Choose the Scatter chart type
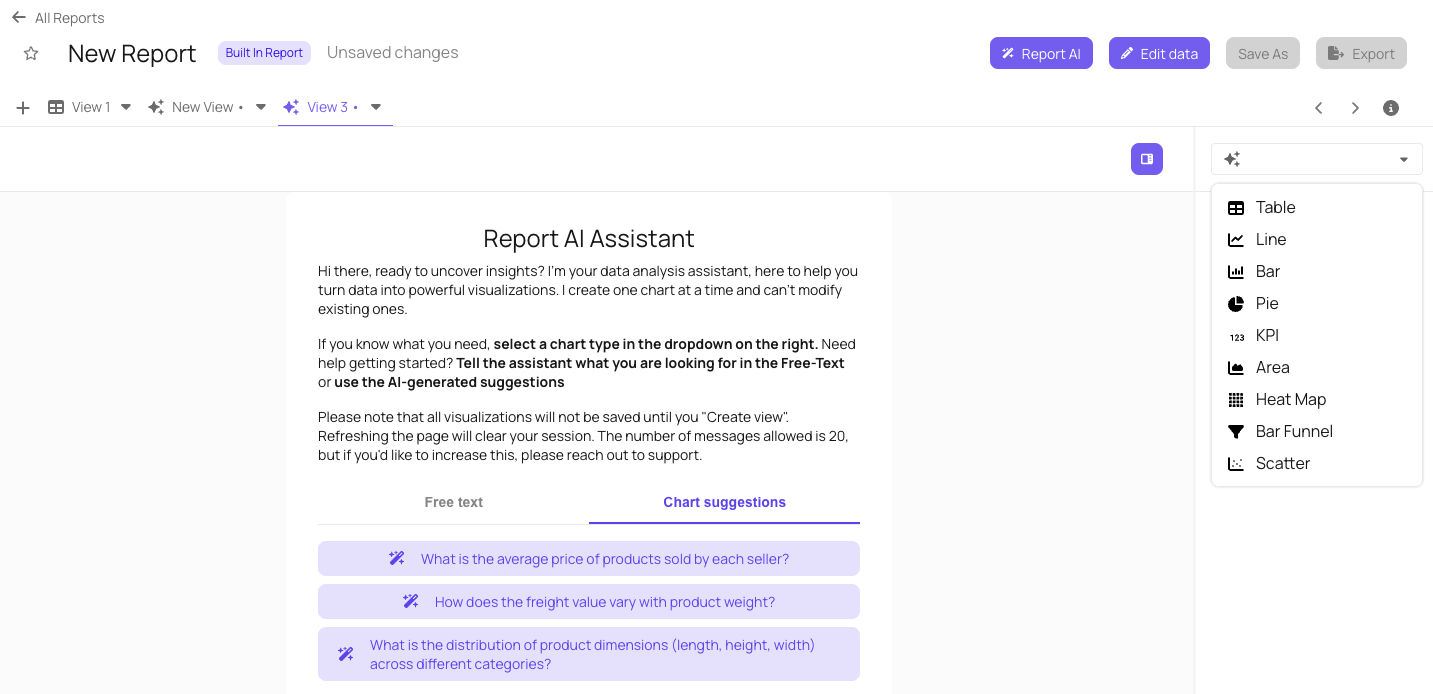 click(1282, 463)
